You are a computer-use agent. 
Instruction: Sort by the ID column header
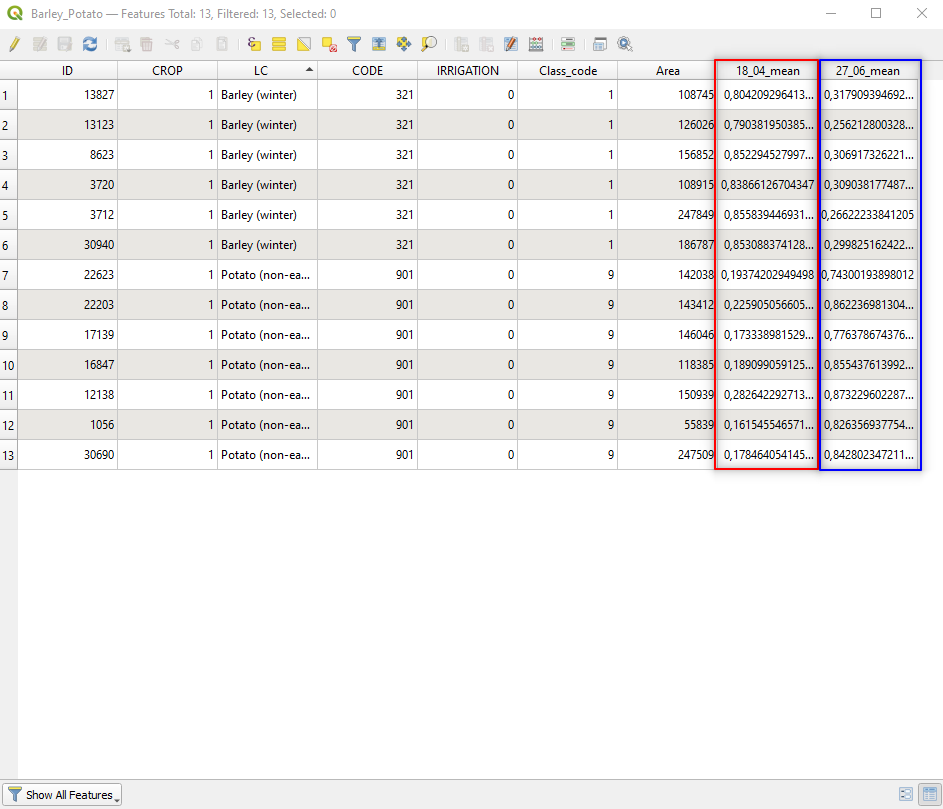coord(67,70)
